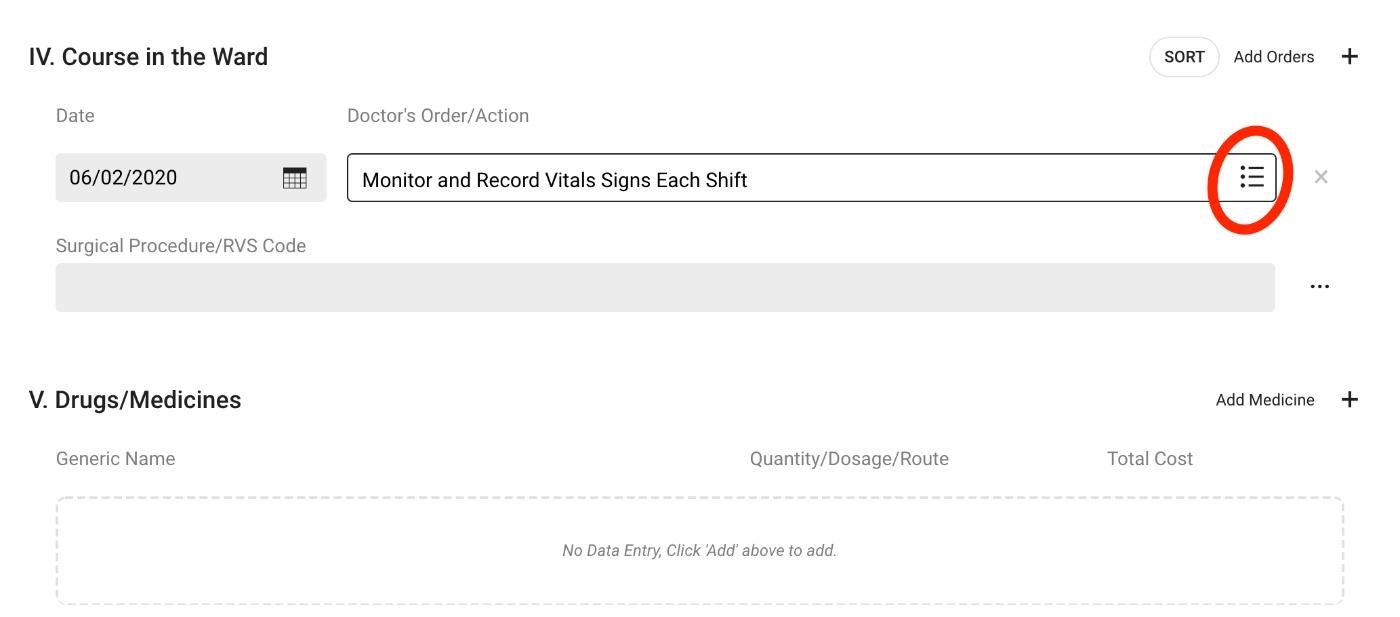
Task: Select the Surgical Procedure/RVS Code field
Action: [x=665, y=287]
